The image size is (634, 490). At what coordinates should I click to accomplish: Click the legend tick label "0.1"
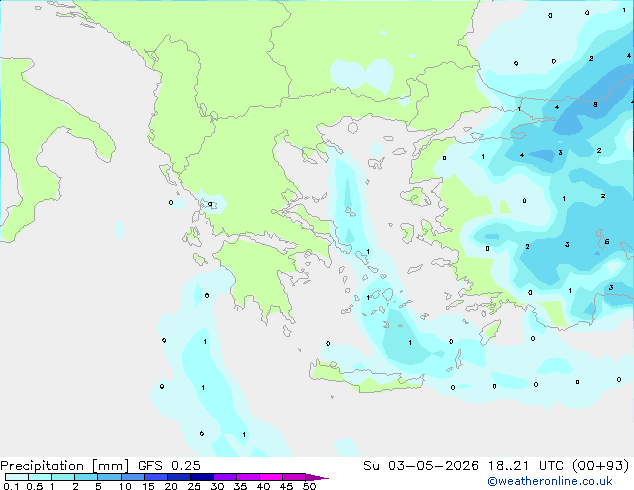(11, 486)
